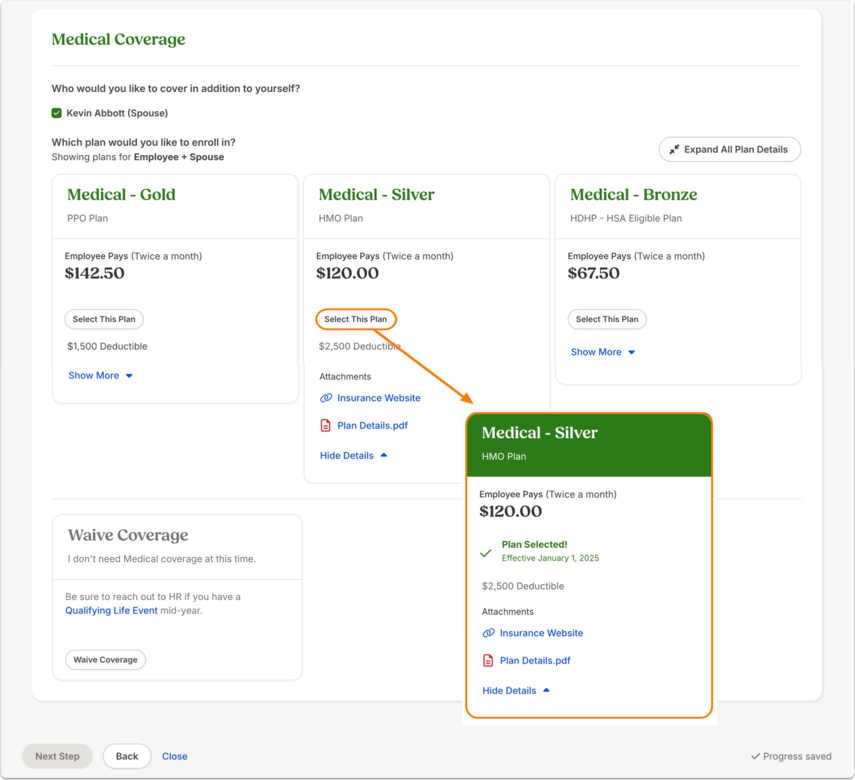This screenshot has width=855, height=780.
Task: Click the $1,500 Deductible text
Action: (x=107, y=346)
